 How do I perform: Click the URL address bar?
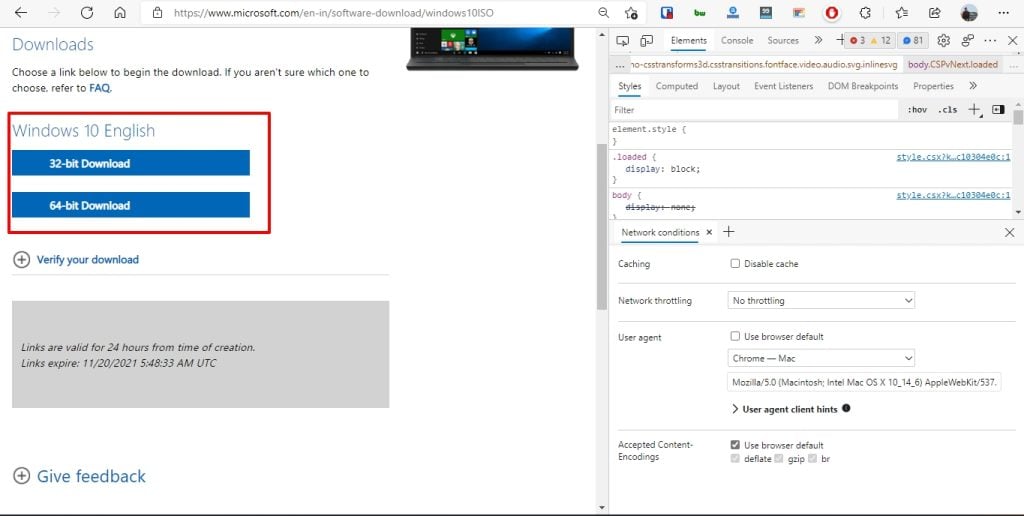pos(333,12)
